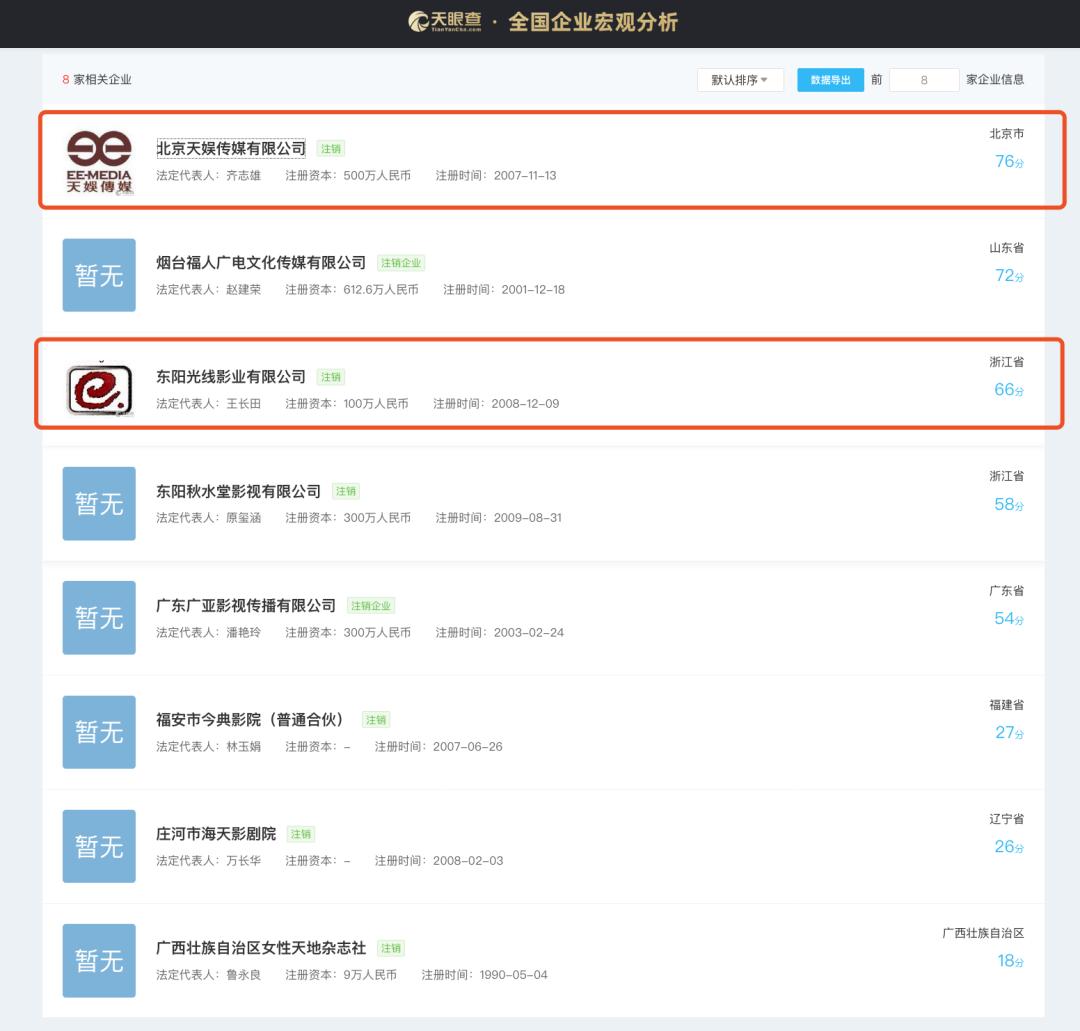Click placeholder logo for 福安市今典影院

(99, 732)
